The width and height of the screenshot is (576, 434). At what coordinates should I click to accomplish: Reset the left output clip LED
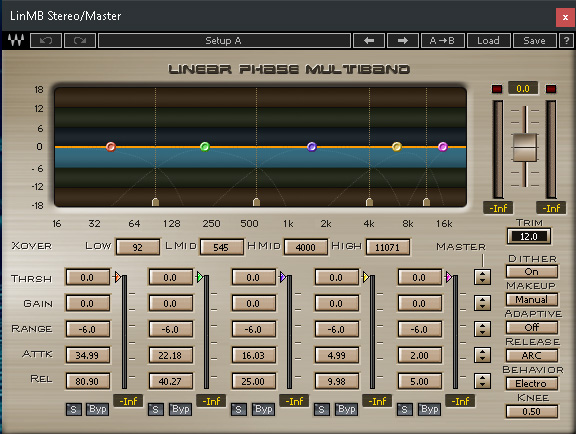pyautogui.click(x=497, y=89)
